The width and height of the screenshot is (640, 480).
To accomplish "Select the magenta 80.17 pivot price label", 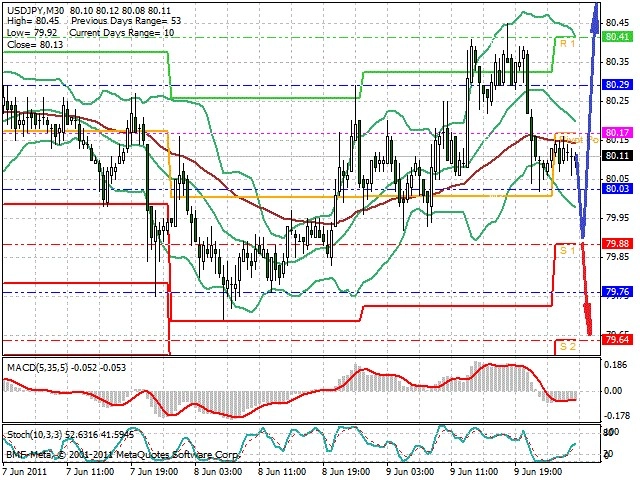I will [x=618, y=133].
